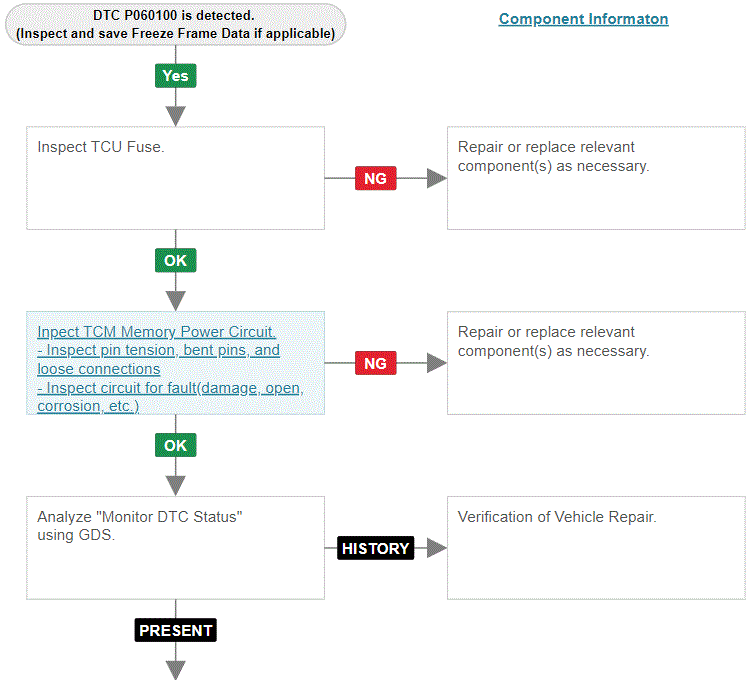Click the Repair or replace box beside the TCM Memory Power Circuit step
754x684 pixels.
[x=595, y=363]
